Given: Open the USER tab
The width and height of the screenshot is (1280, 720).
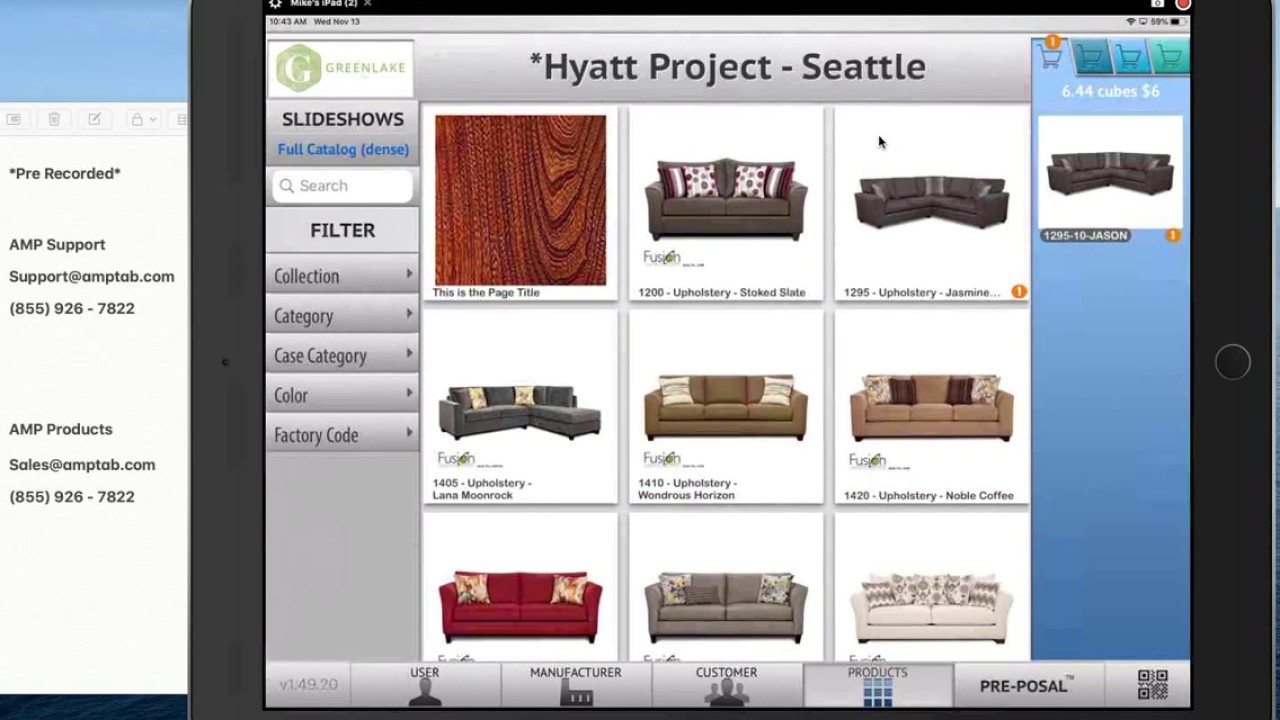Looking at the screenshot, I should point(425,685).
